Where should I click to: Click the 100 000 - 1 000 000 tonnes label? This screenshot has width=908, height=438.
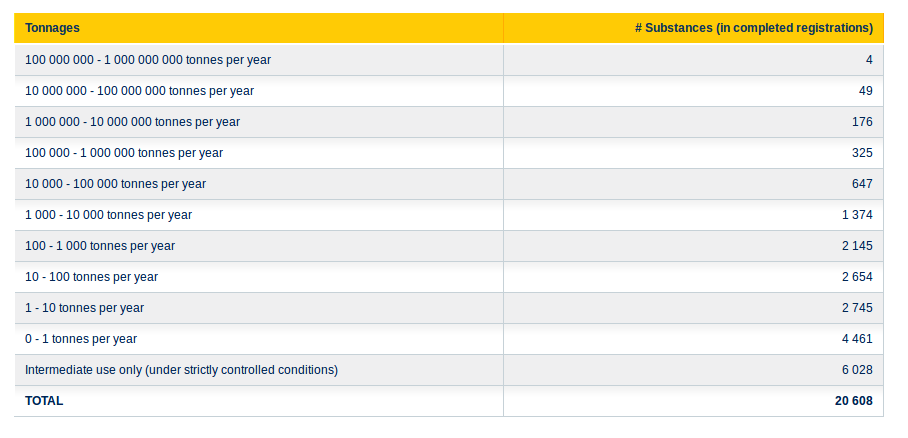[124, 153]
